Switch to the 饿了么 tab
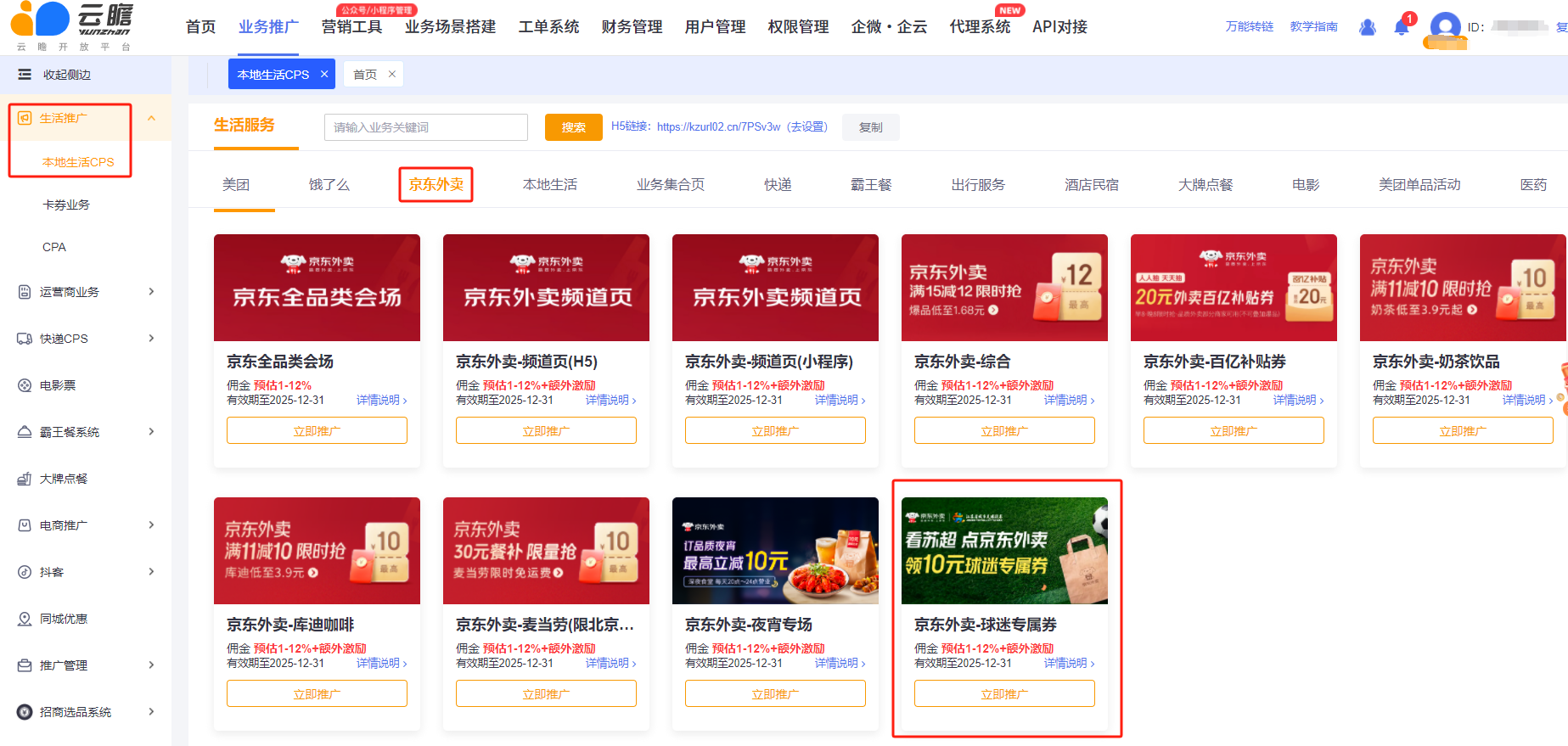The image size is (1568, 746). tap(329, 185)
